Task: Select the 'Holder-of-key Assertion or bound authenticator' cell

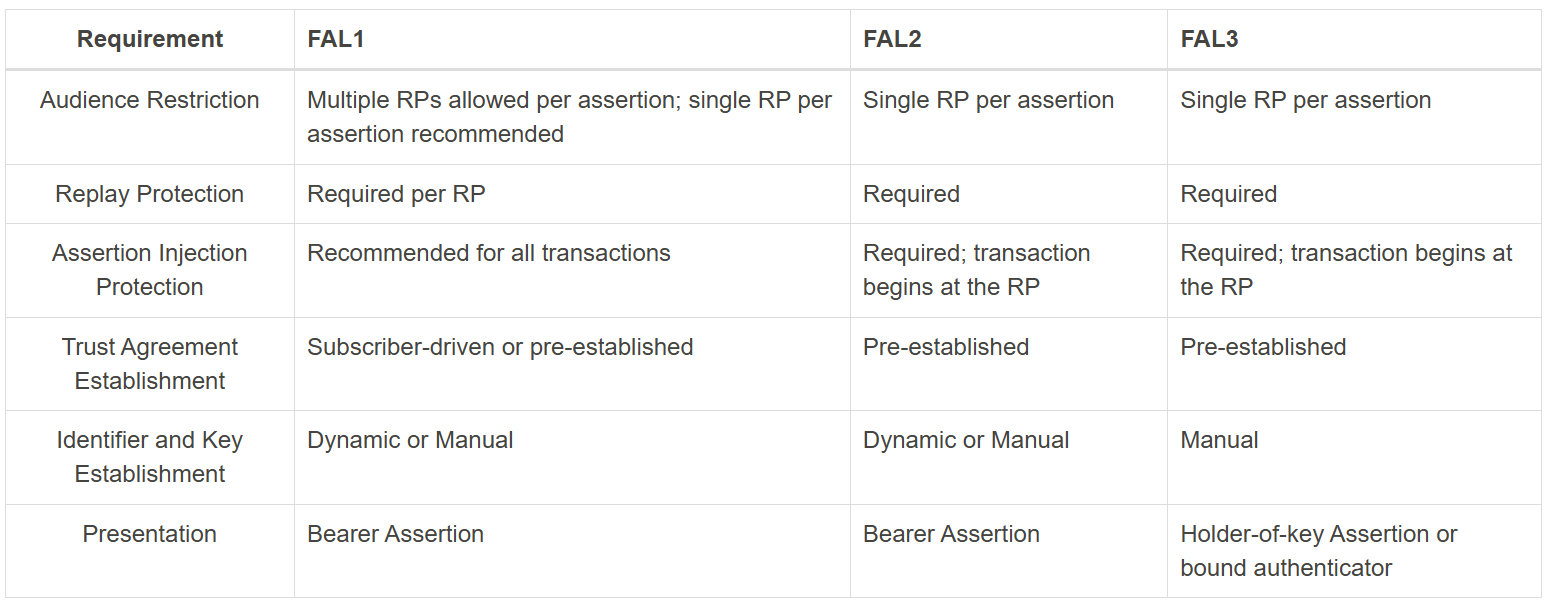Action: click(1318, 551)
